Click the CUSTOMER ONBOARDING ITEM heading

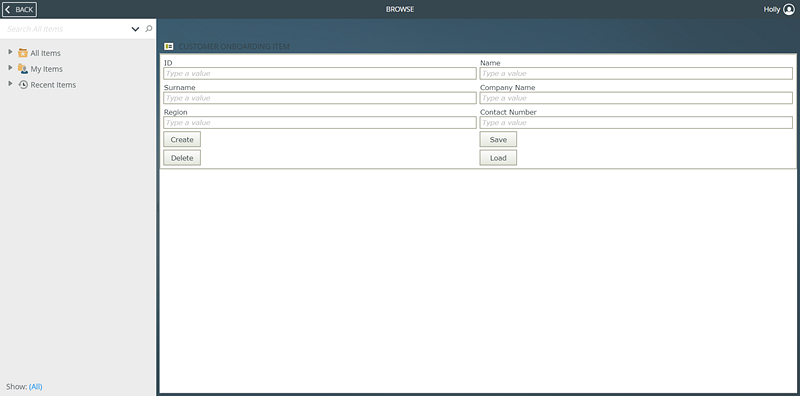234,46
